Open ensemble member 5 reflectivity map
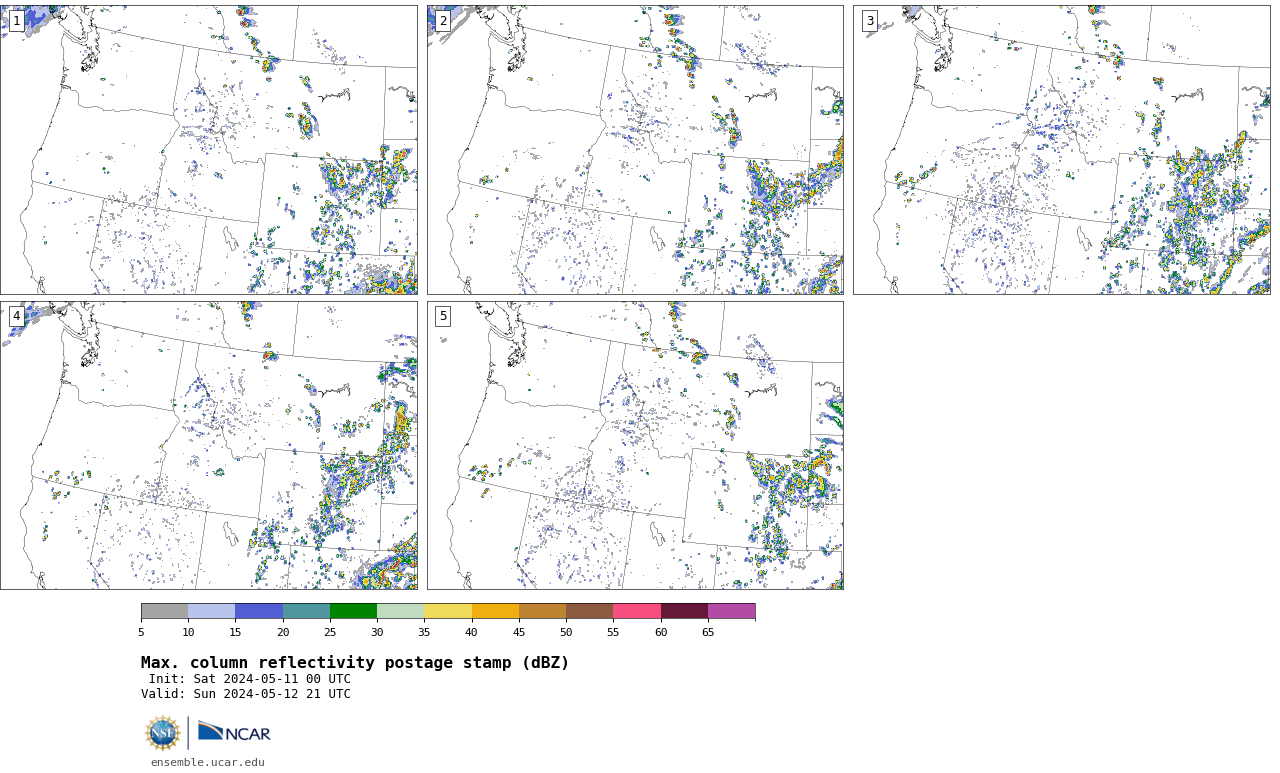1280x773 pixels. (635, 446)
